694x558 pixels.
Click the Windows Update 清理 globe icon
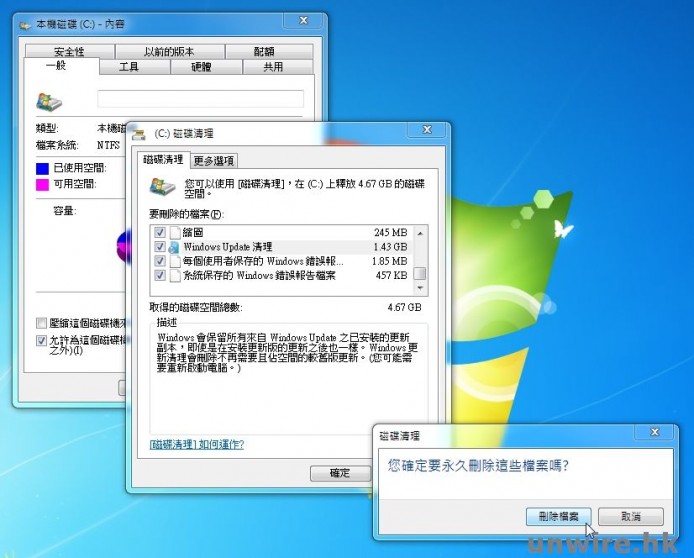[173, 246]
